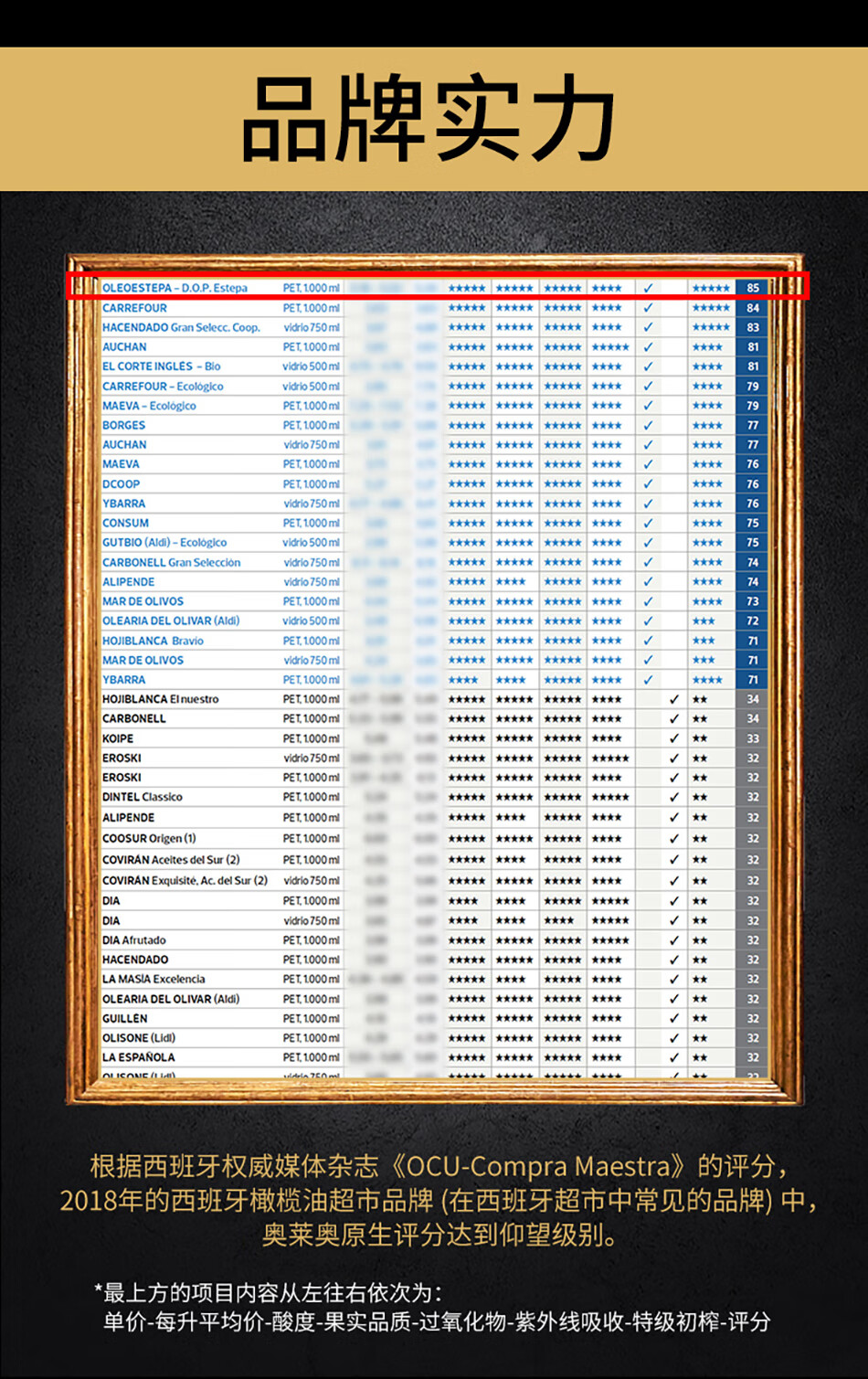
Task: Select the CARREFOUR – Ecológico row name
Action: [163, 387]
